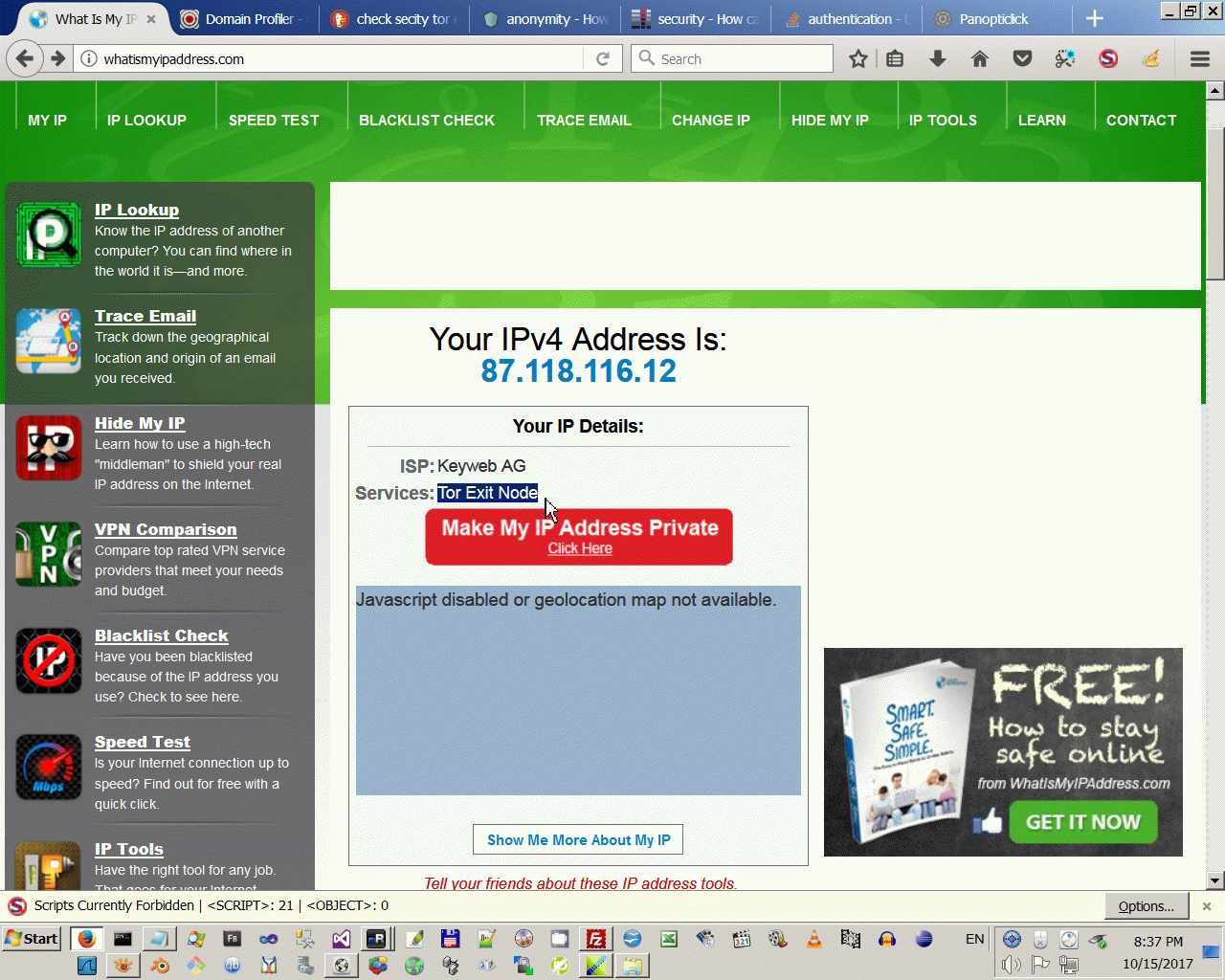Click the broom cleaner toolbar icon

[x=1151, y=58]
